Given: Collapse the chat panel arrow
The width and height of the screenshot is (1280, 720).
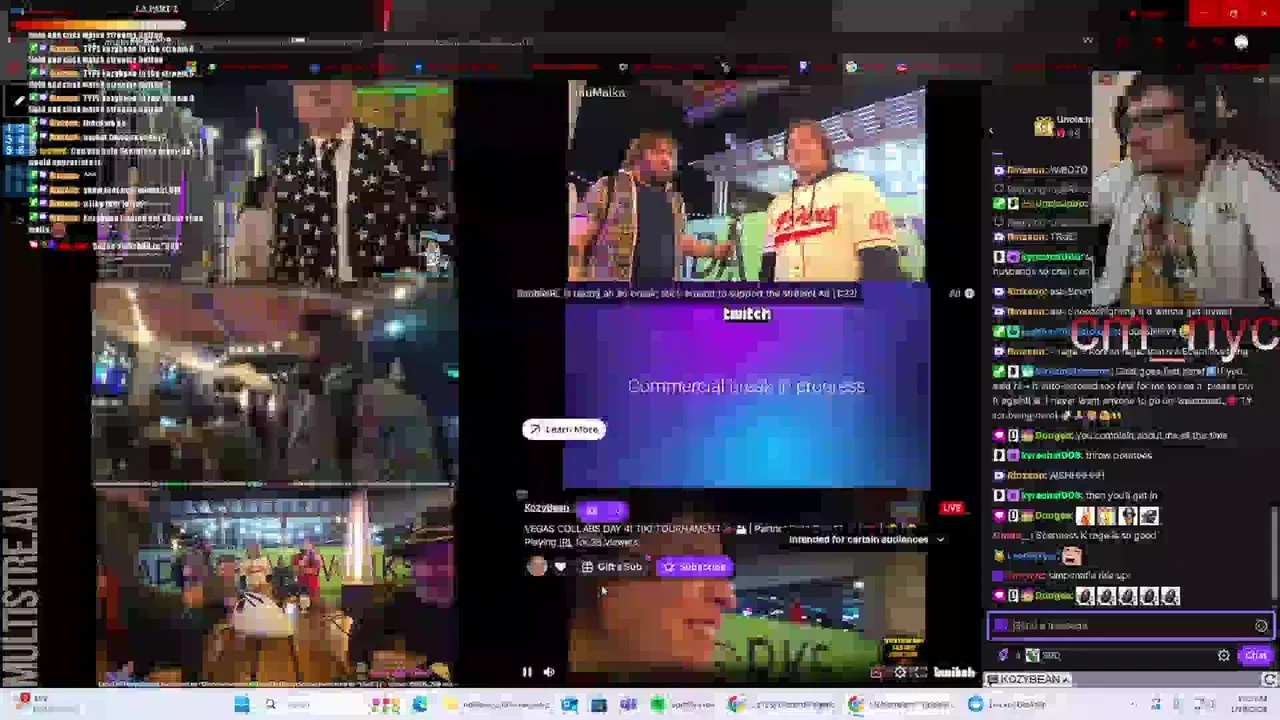Looking at the screenshot, I should (x=991, y=131).
